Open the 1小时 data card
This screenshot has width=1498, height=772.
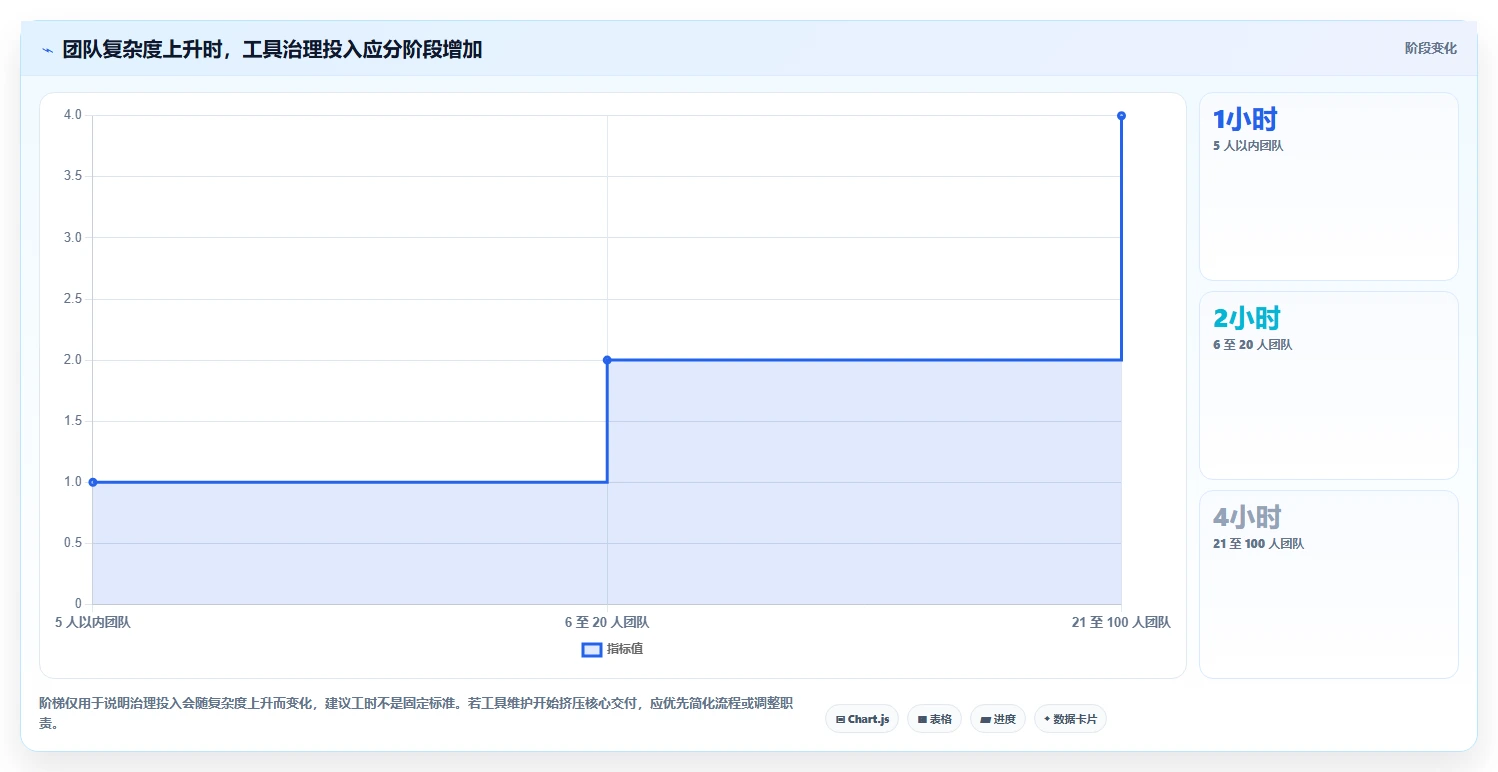tap(1328, 186)
